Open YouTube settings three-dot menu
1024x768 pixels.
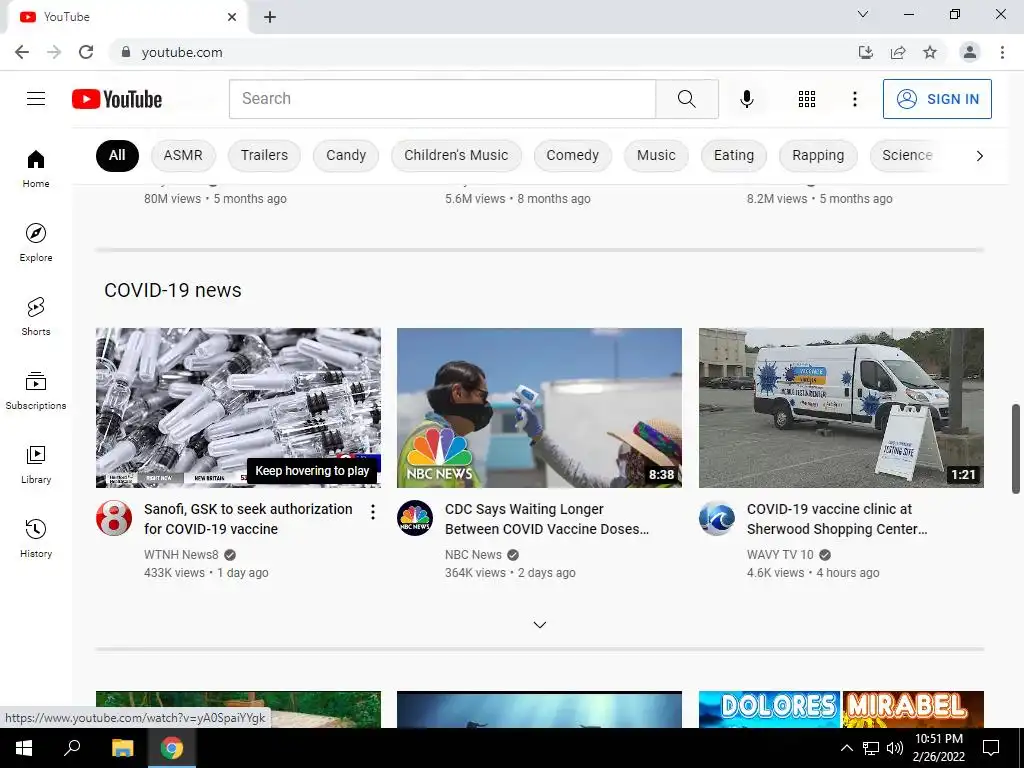tap(854, 99)
